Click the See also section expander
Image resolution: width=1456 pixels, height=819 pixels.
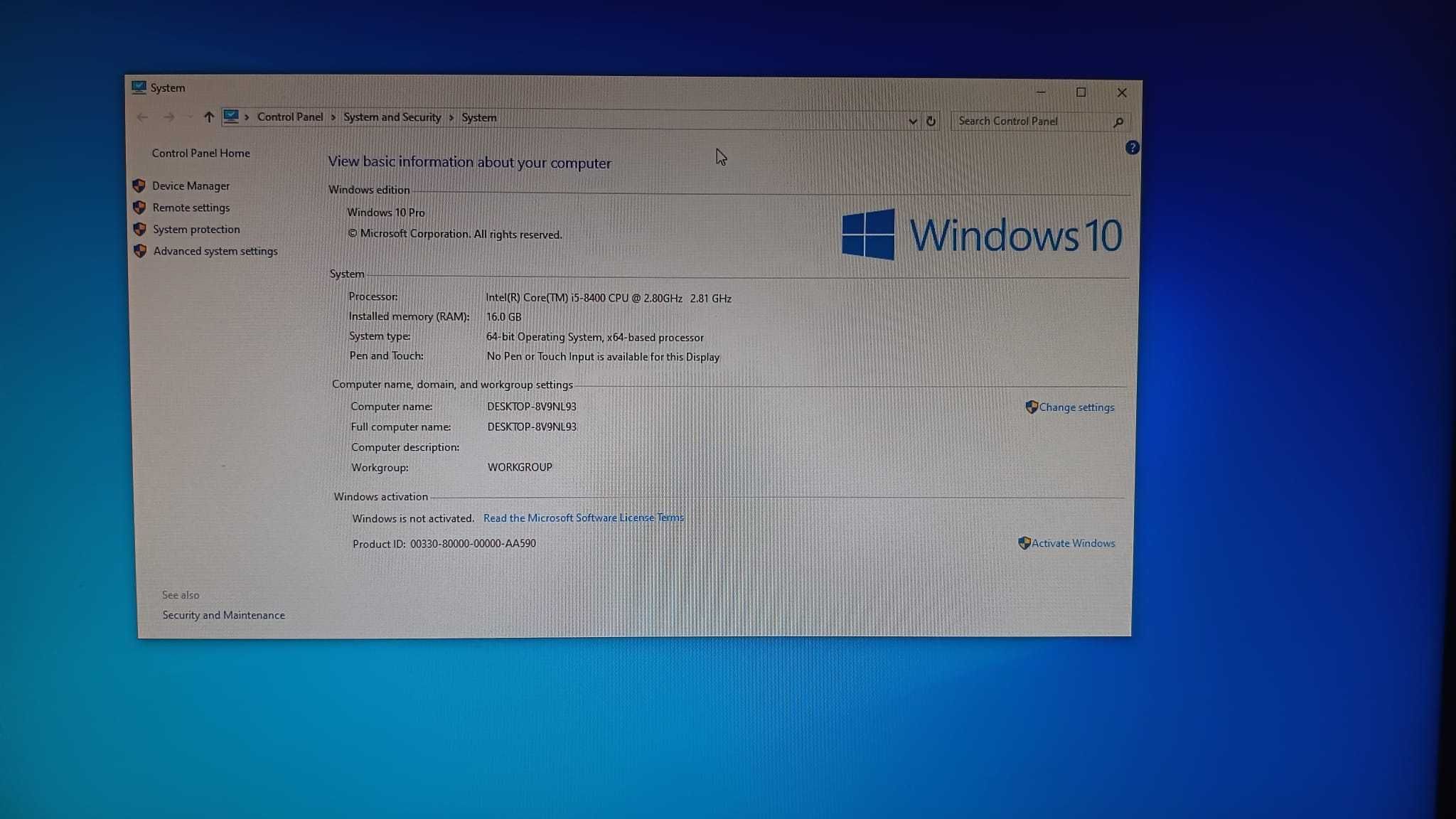[180, 594]
